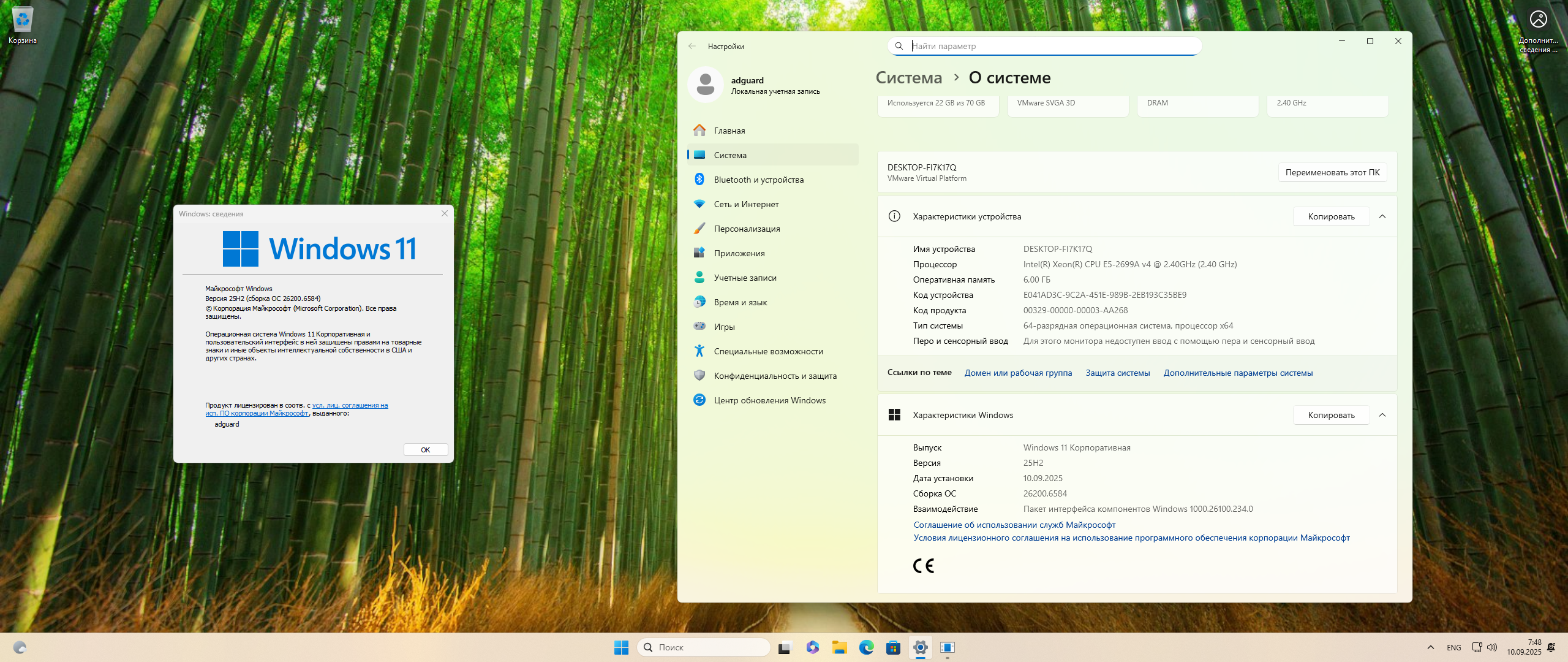Screen dimensions: 1568x662
Task: Collapse the Характеристики Windows section
Action: click(1382, 415)
